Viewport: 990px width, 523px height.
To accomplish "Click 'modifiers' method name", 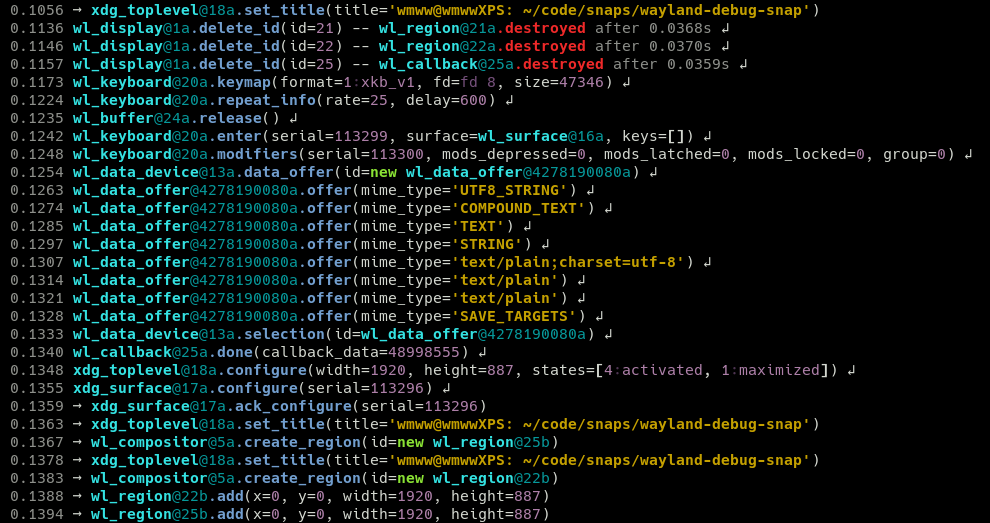I will coord(258,154).
